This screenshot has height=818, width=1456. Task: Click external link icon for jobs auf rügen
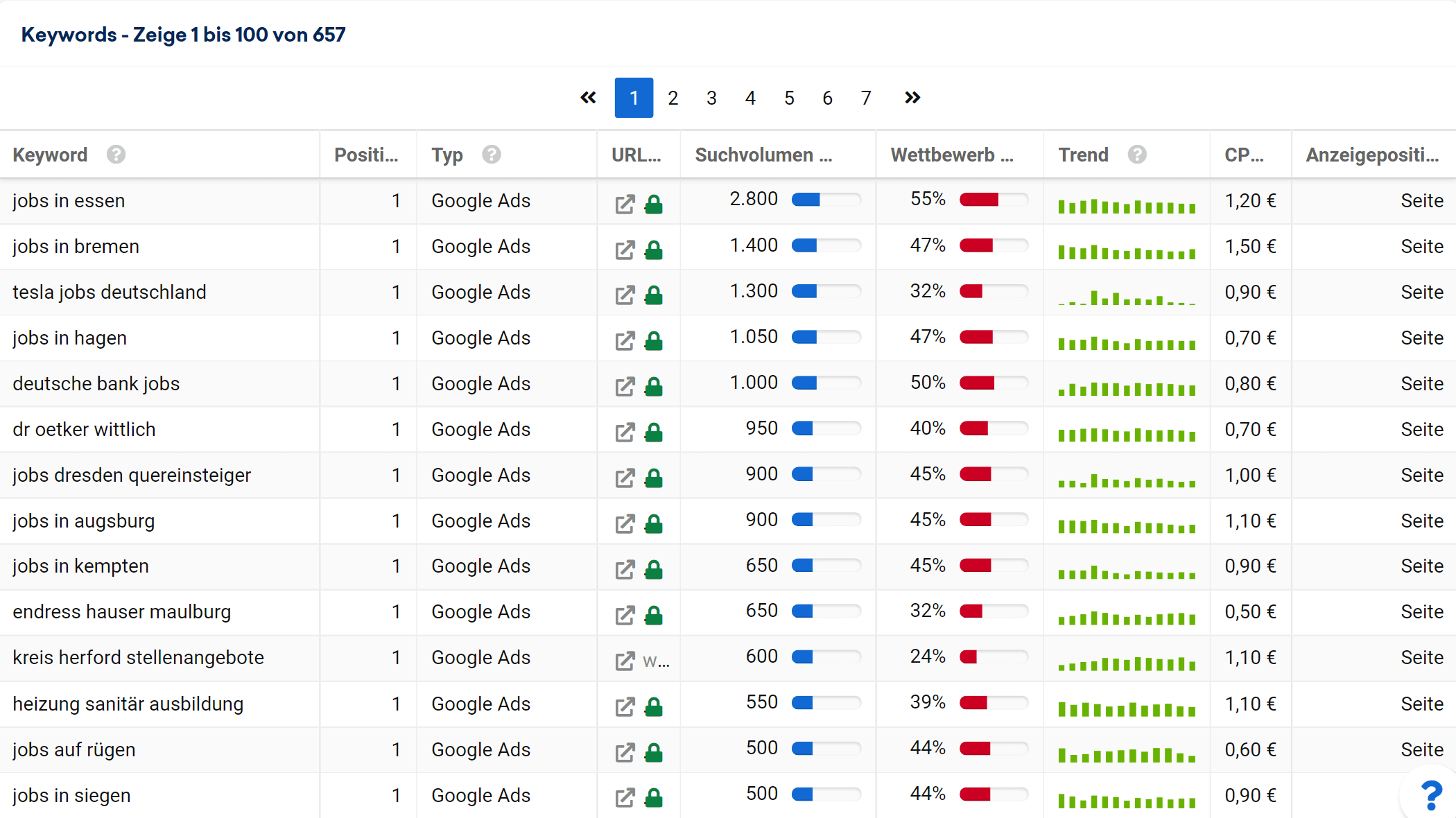click(x=625, y=752)
